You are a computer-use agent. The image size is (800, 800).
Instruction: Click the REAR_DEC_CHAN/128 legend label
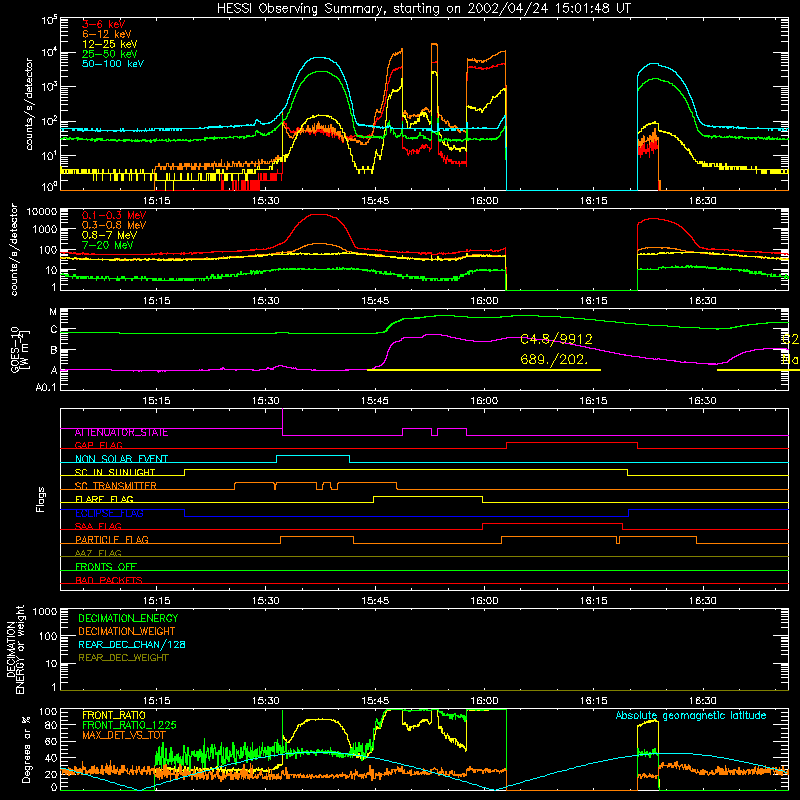(x=132, y=644)
